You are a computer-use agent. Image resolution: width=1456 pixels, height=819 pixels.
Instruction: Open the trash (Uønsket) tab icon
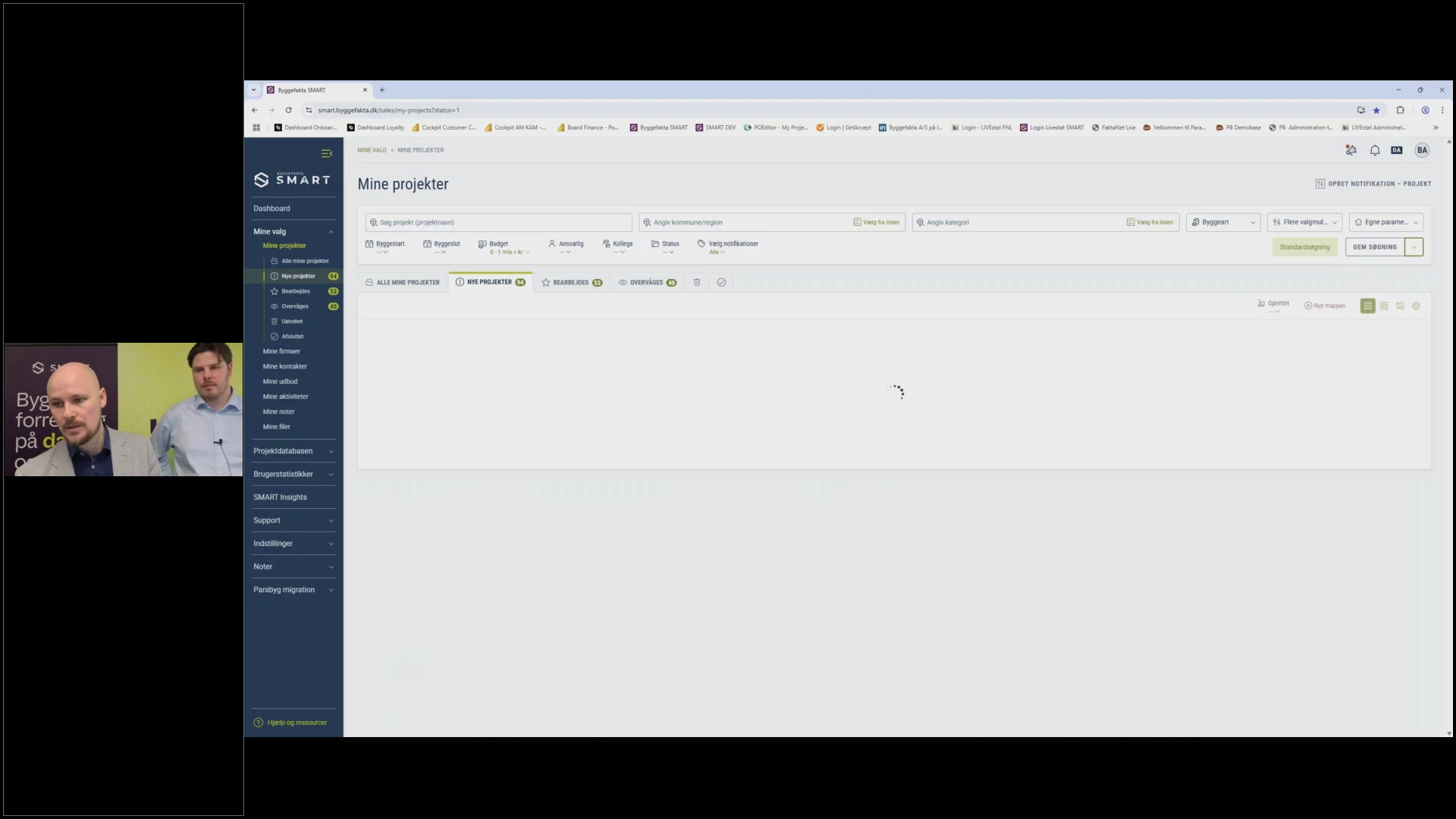697,282
